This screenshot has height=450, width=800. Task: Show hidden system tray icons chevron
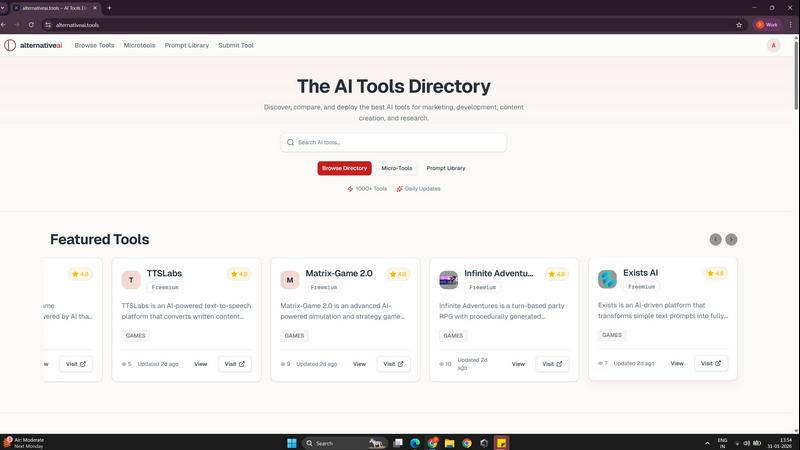(x=707, y=443)
